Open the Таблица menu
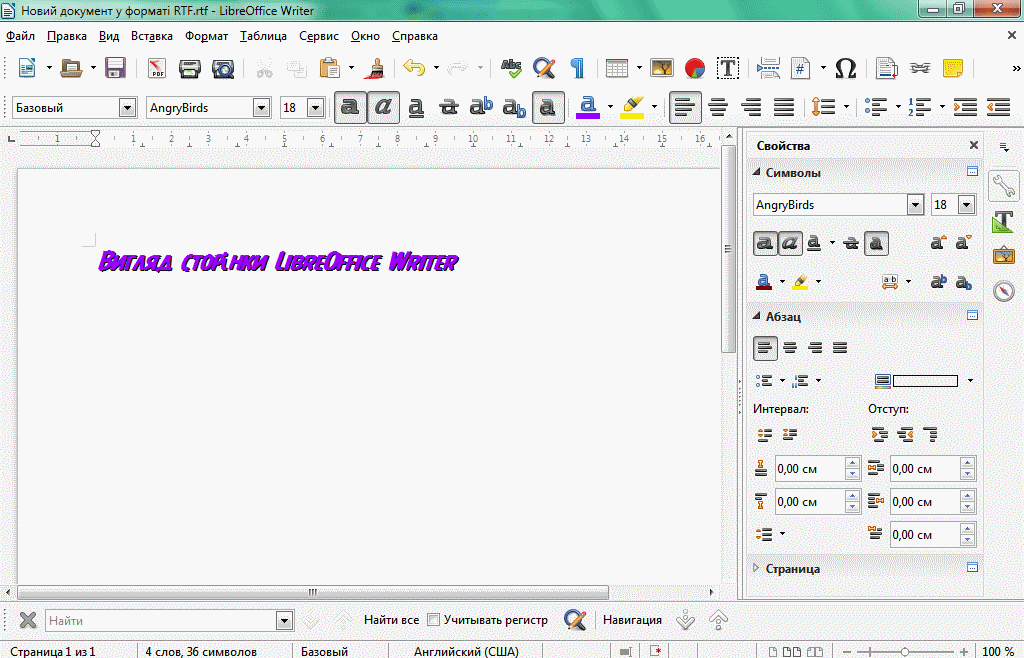The image size is (1024, 658). pos(263,36)
